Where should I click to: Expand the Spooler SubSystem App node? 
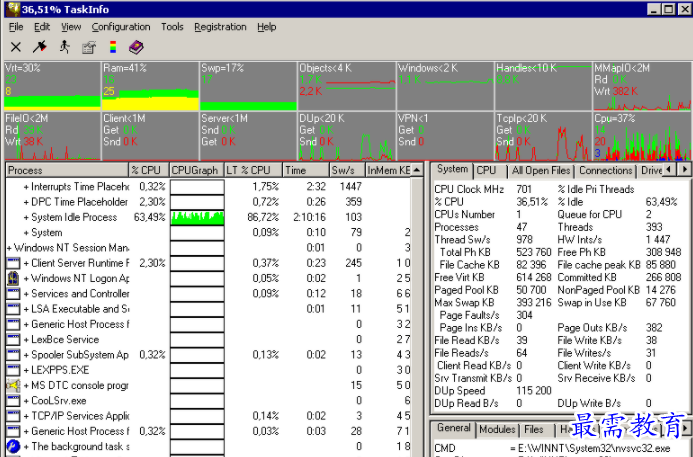pyautogui.click(x=26, y=355)
